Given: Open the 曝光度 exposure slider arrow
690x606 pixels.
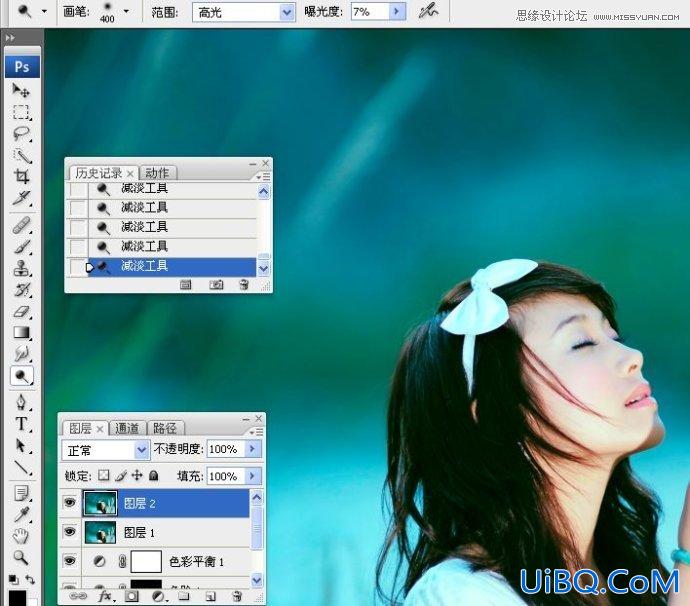Looking at the screenshot, I should coord(397,12).
